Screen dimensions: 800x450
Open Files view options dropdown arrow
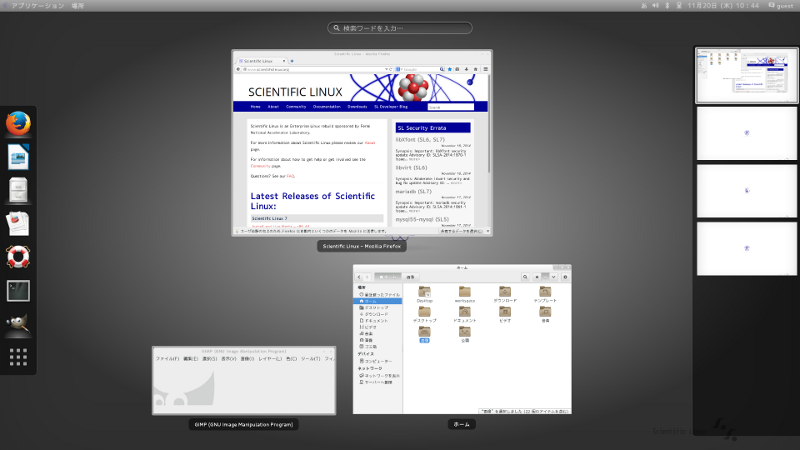(x=553, y=277)
